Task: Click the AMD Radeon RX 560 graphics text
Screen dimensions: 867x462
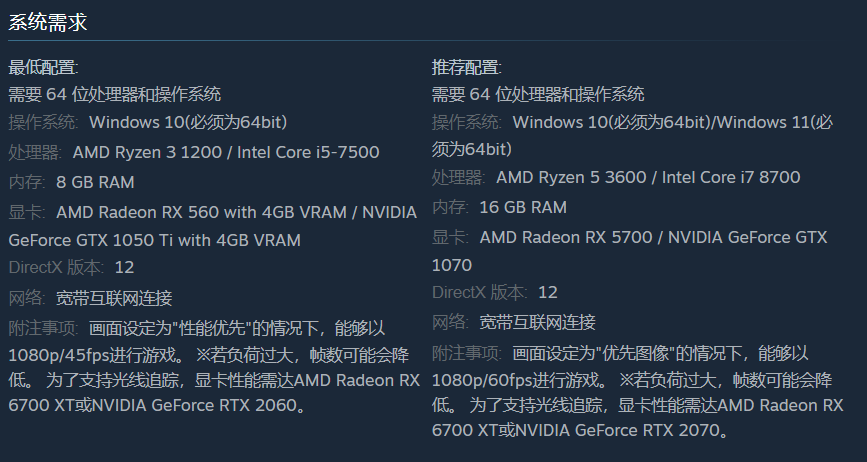Action: [x=139, y=212]
